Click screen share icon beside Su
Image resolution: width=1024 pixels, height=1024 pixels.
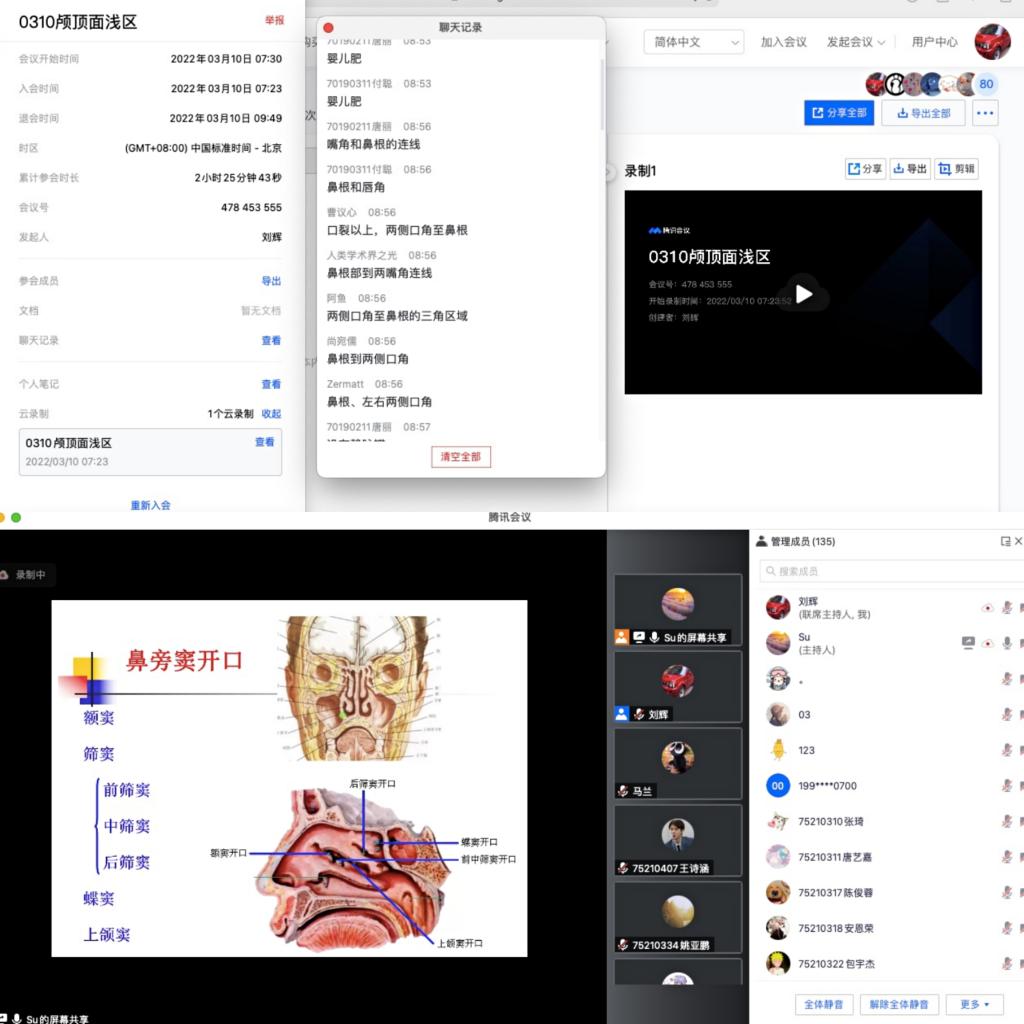[x=967, y=643]
